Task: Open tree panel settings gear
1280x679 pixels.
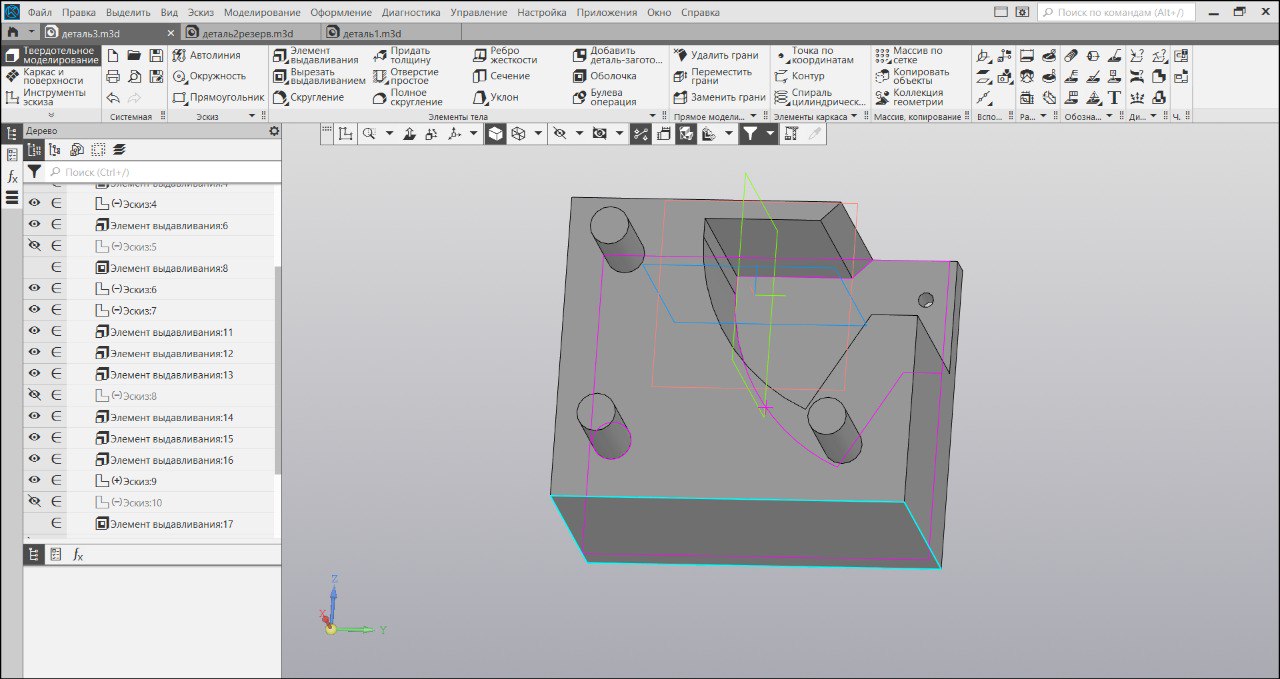Action: [274, 131]
